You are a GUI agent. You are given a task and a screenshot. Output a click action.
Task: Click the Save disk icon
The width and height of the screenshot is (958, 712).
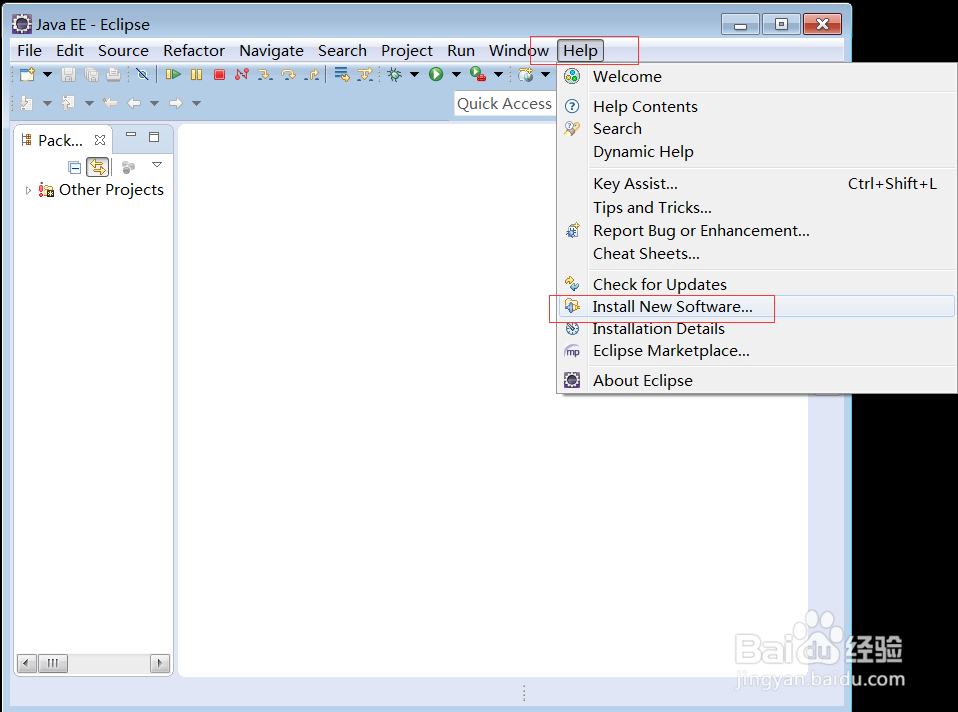pyautogui.click(x=68, y=75)
